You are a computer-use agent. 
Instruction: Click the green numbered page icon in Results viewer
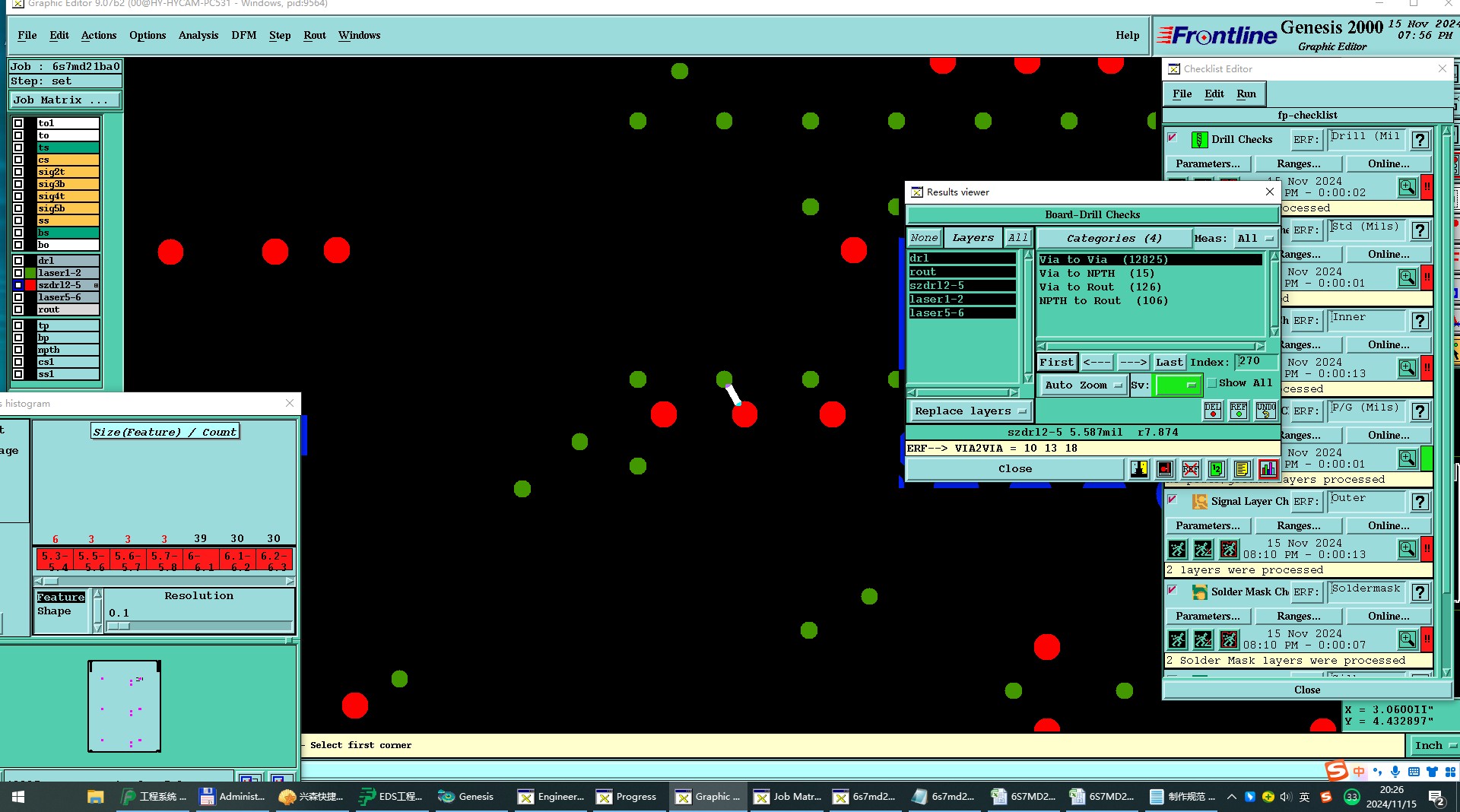(1216, 469)
